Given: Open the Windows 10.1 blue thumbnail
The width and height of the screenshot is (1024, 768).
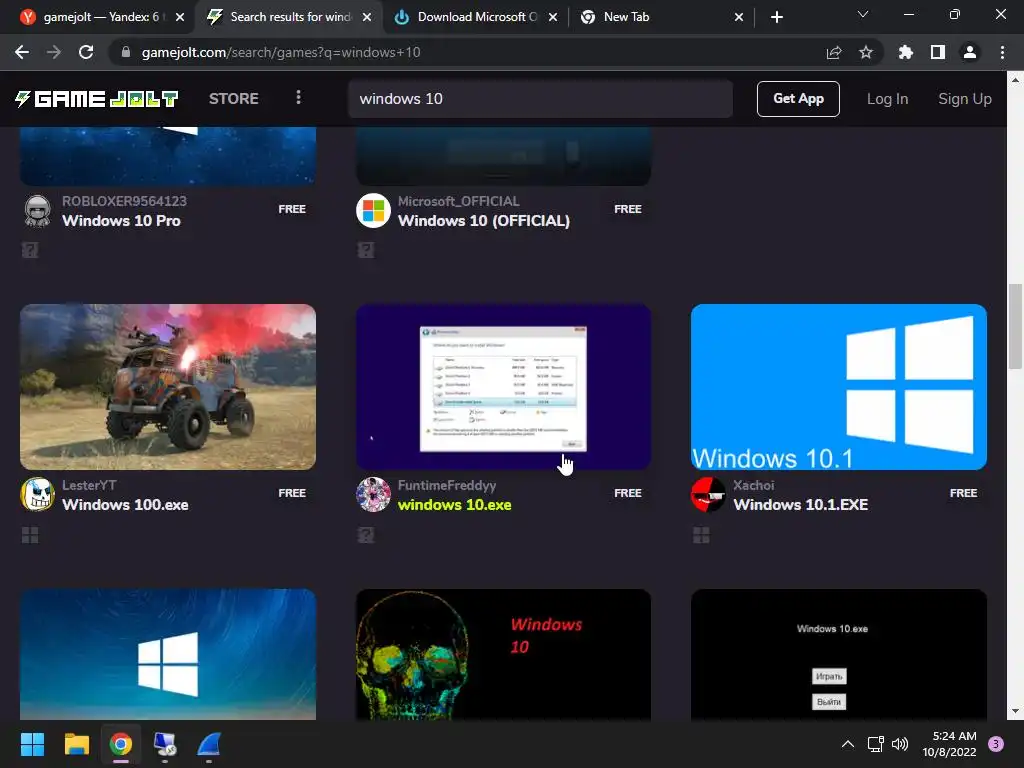Looking at the screenshot, I should (x=839, y=387).
